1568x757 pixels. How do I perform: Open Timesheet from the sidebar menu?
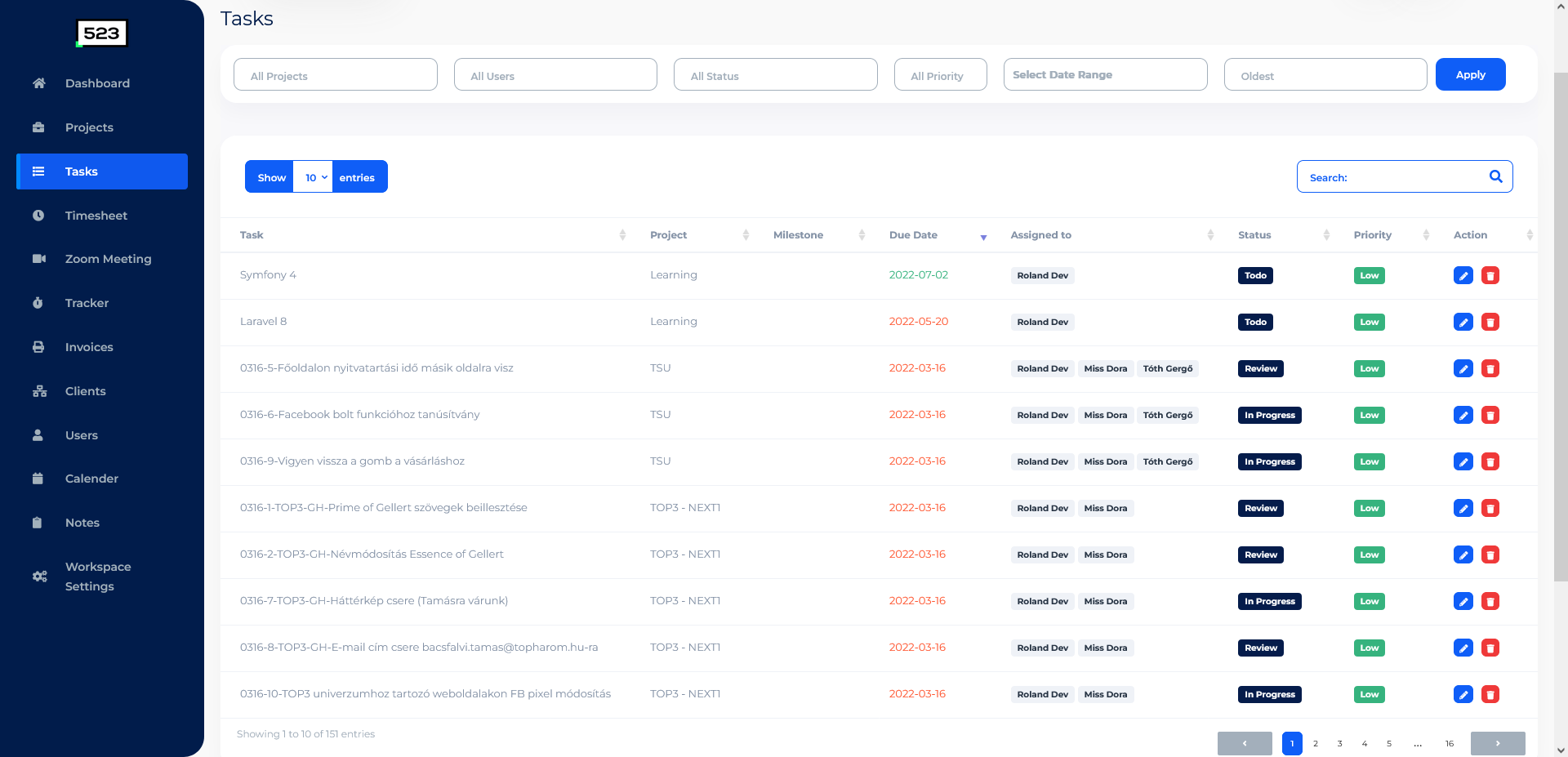coord(96,216)
